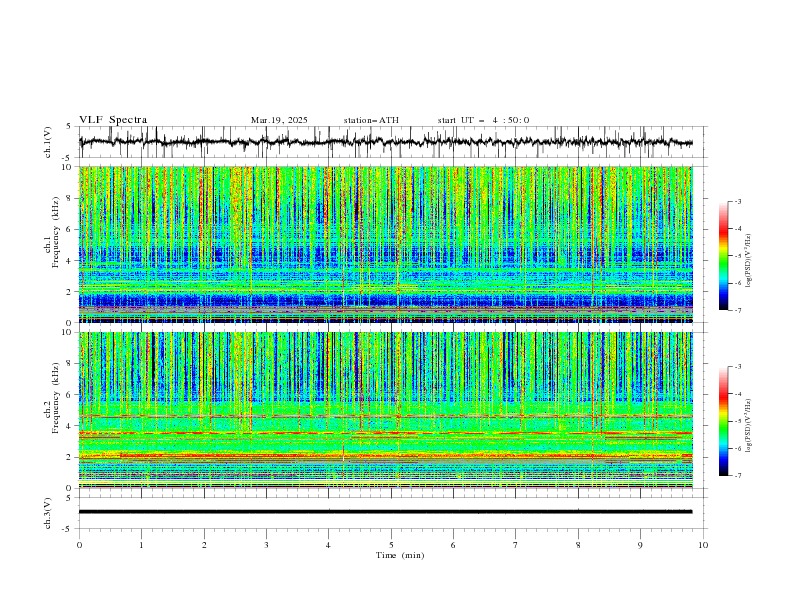Click the '-3' label on upper colorbar
792x612 pixels.
pos(738,201)
